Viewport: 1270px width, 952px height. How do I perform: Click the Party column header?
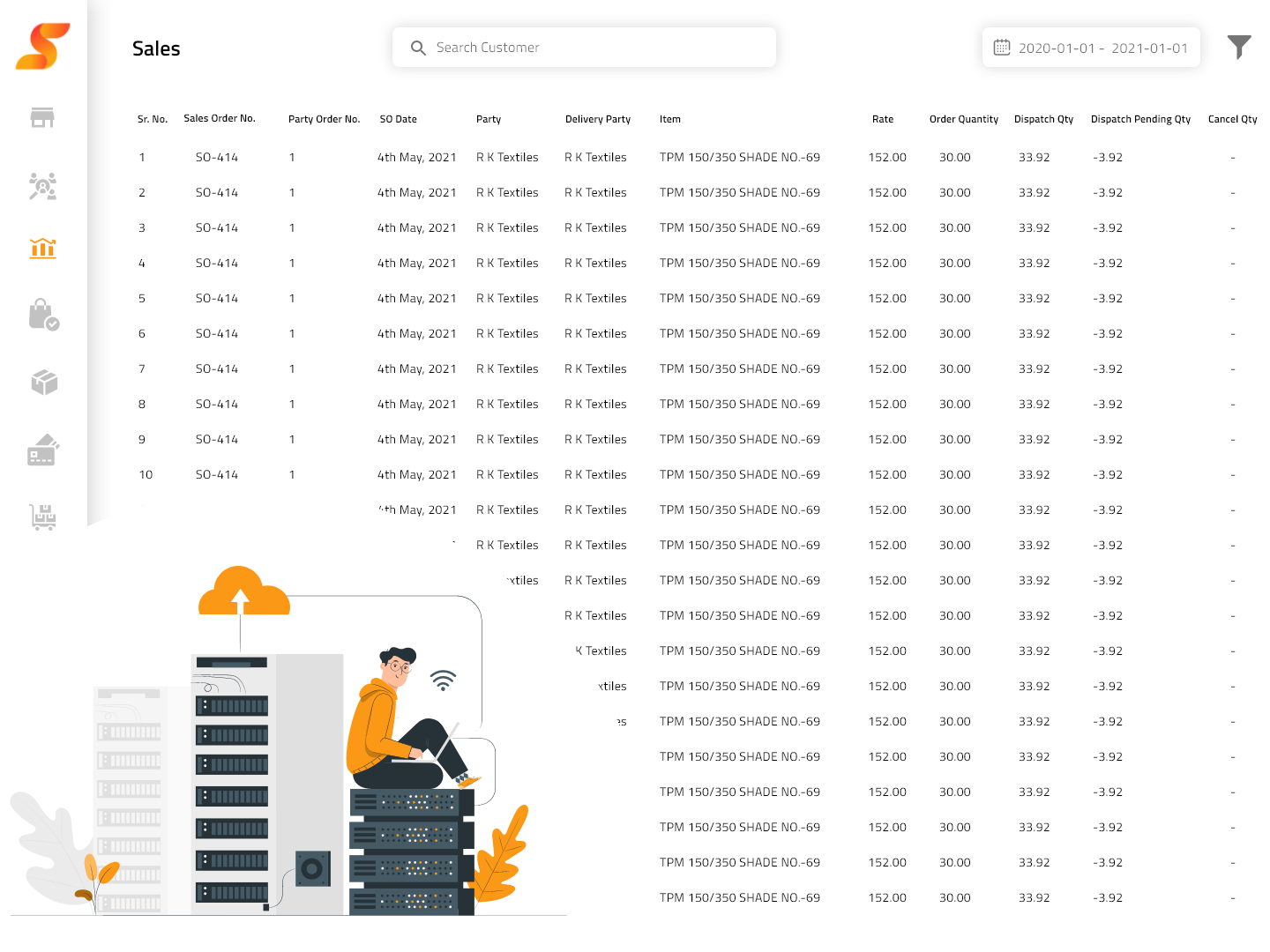(488, 118)
